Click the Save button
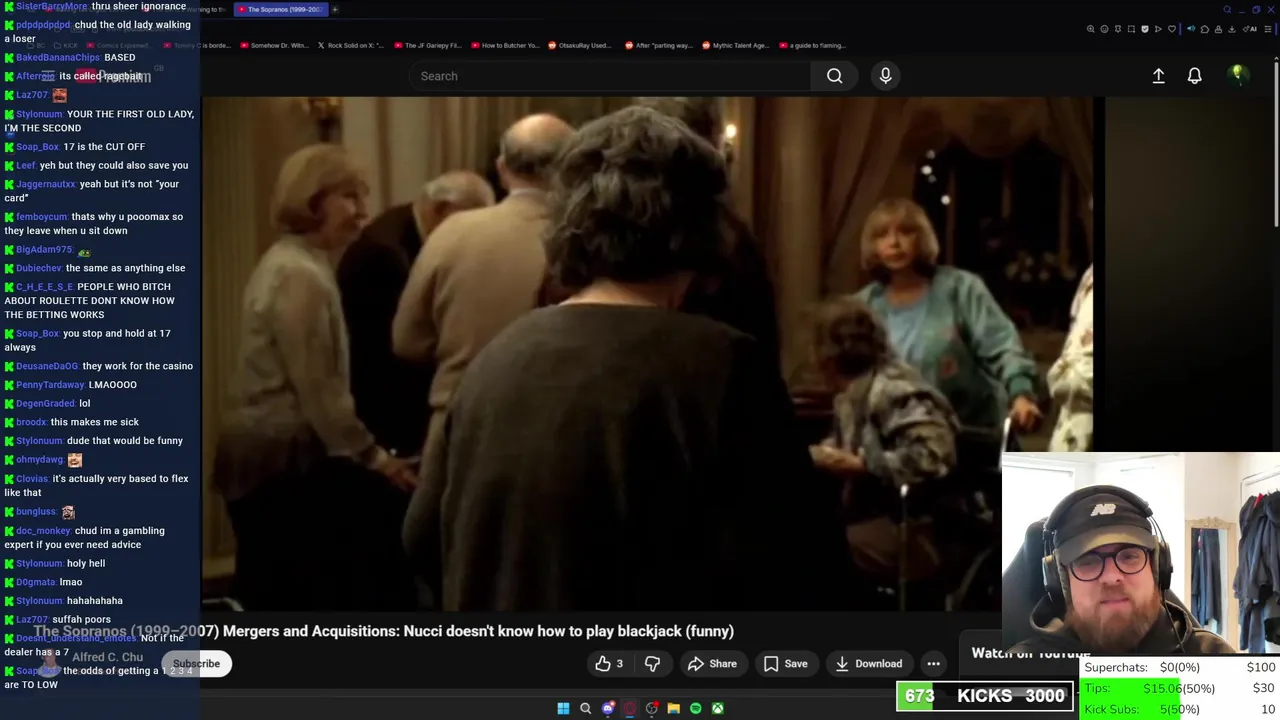 785,663
